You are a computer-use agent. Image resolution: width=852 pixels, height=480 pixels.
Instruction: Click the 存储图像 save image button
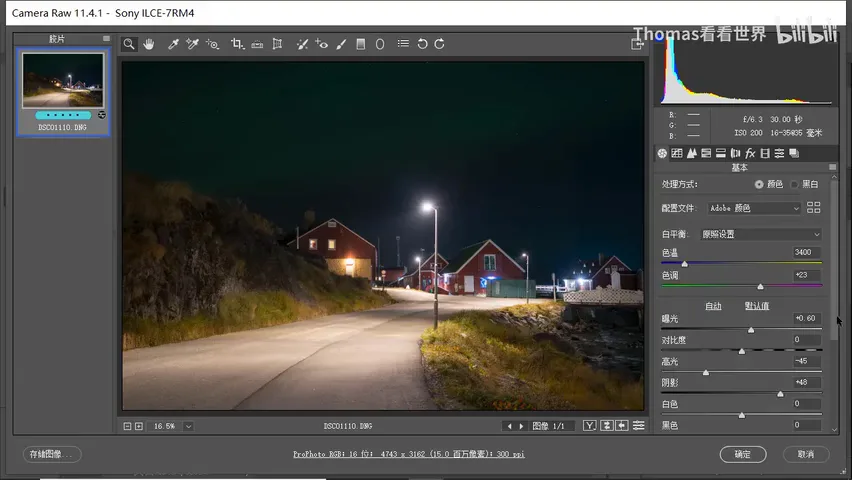pyautogui.click(x=52, y=454)
